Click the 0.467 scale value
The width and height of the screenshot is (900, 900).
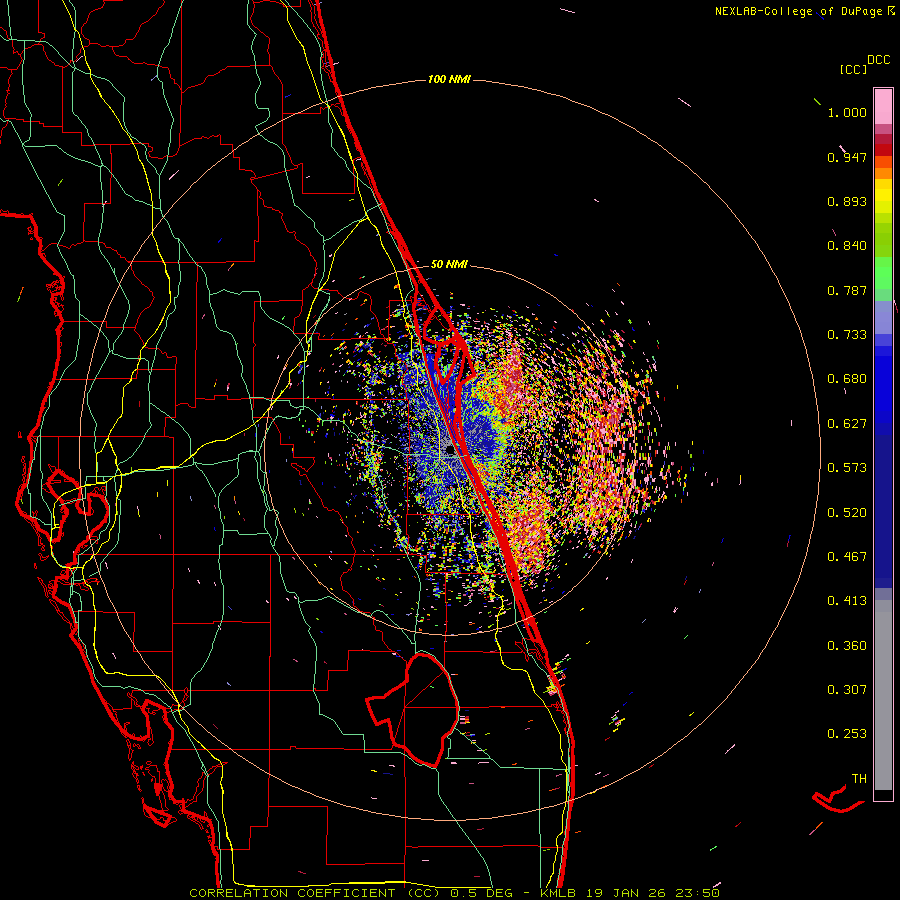pos(847,557)
